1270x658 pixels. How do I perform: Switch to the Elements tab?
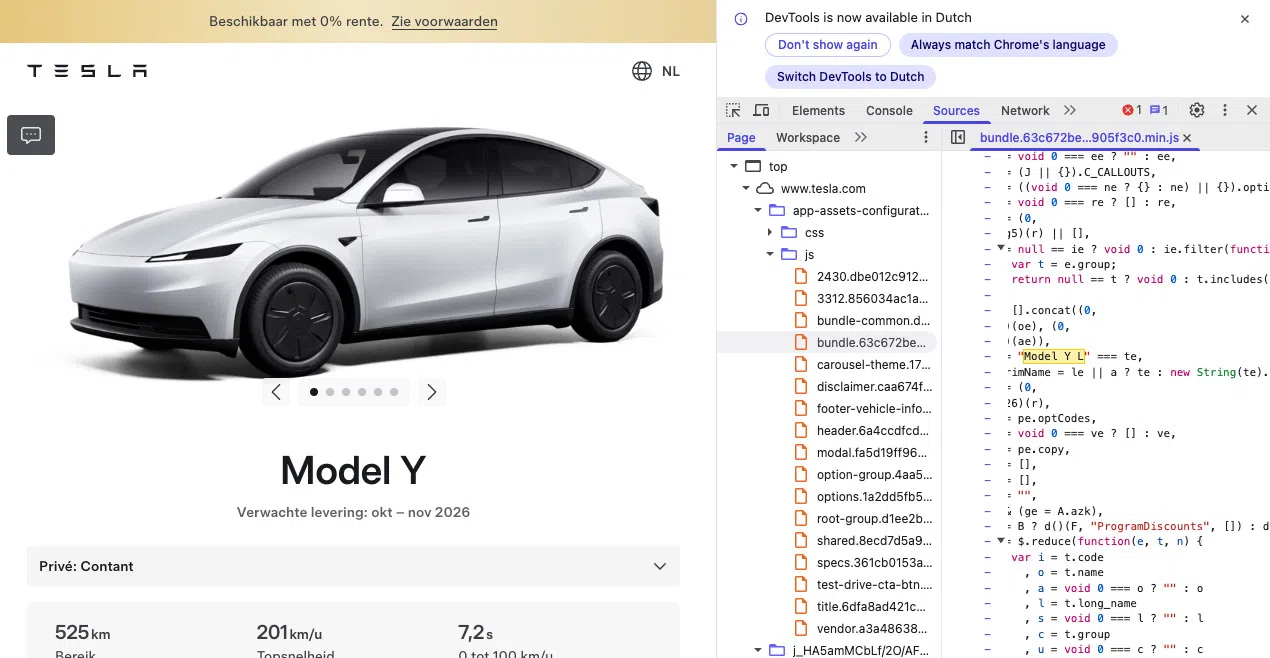pos(818,111)
